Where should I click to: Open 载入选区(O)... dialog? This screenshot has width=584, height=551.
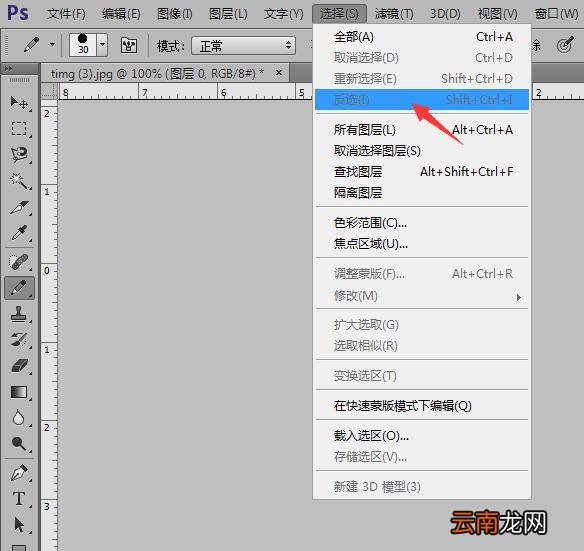[423, 436]
